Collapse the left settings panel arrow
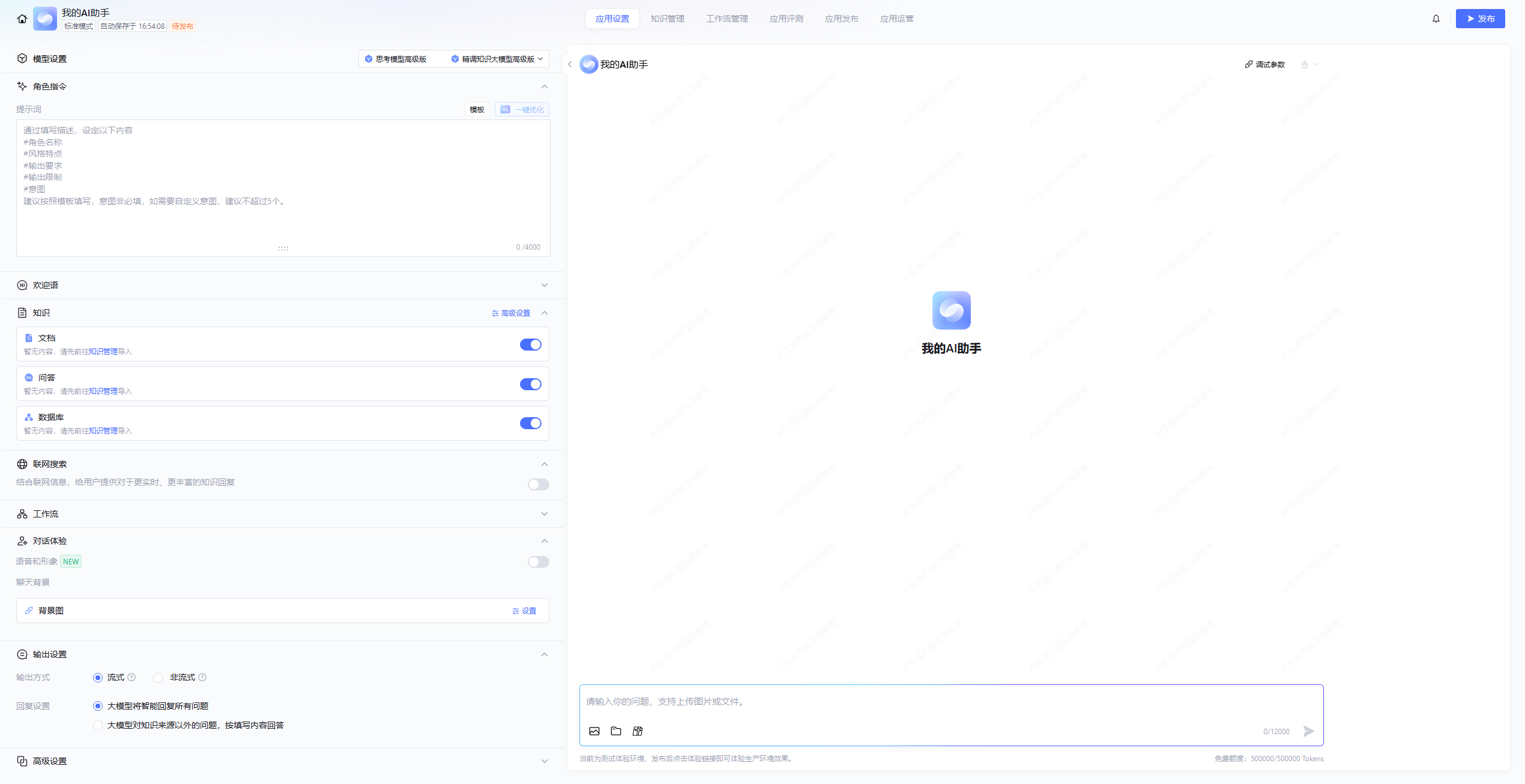This screenshot has width=1525, height=784. (x=570, y=64)
